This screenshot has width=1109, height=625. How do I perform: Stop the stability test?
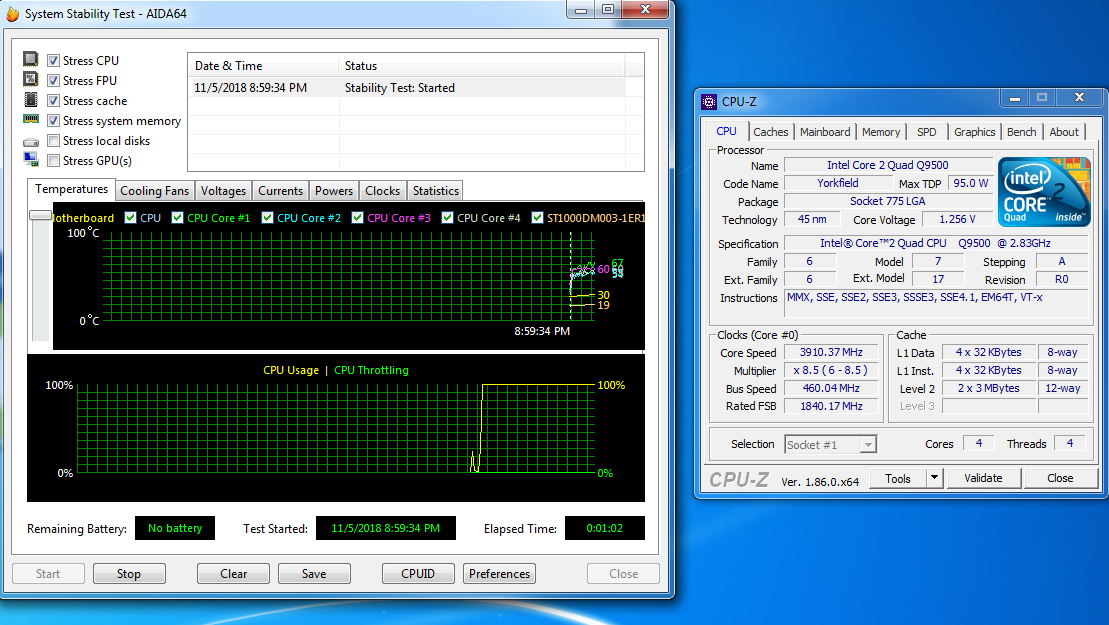pyautogui.click(x=129, y=573)
